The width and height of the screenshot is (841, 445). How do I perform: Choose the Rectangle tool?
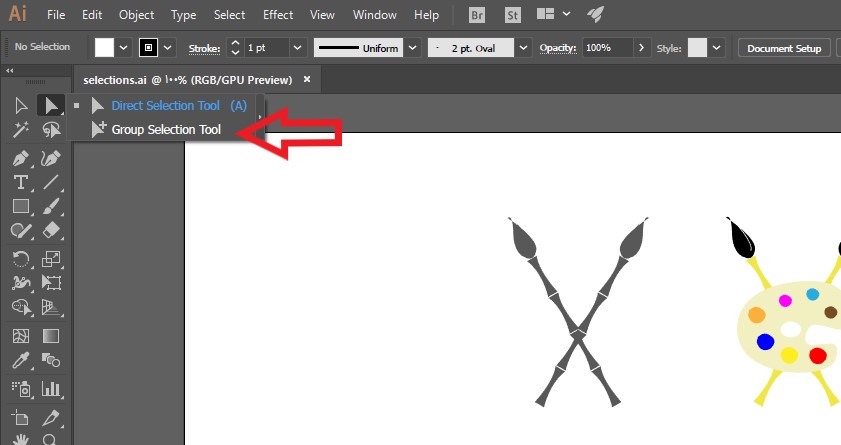click(20, 207)
